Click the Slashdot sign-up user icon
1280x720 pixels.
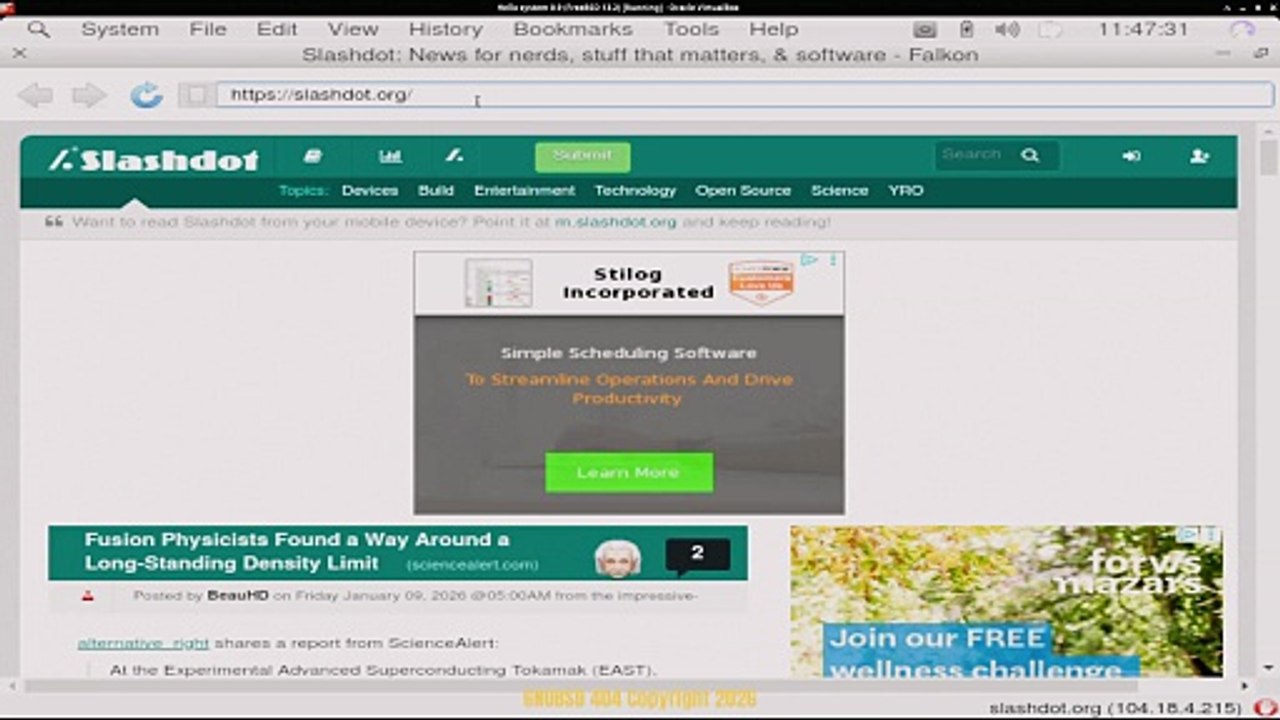click(x=1200, y=156)
